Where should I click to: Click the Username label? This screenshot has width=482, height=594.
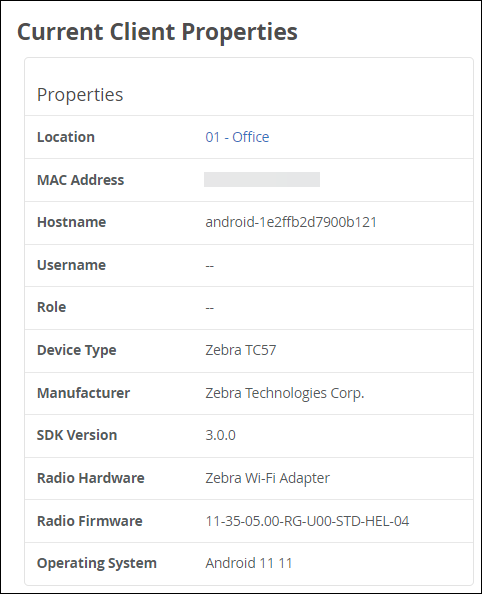click(72, 265)
